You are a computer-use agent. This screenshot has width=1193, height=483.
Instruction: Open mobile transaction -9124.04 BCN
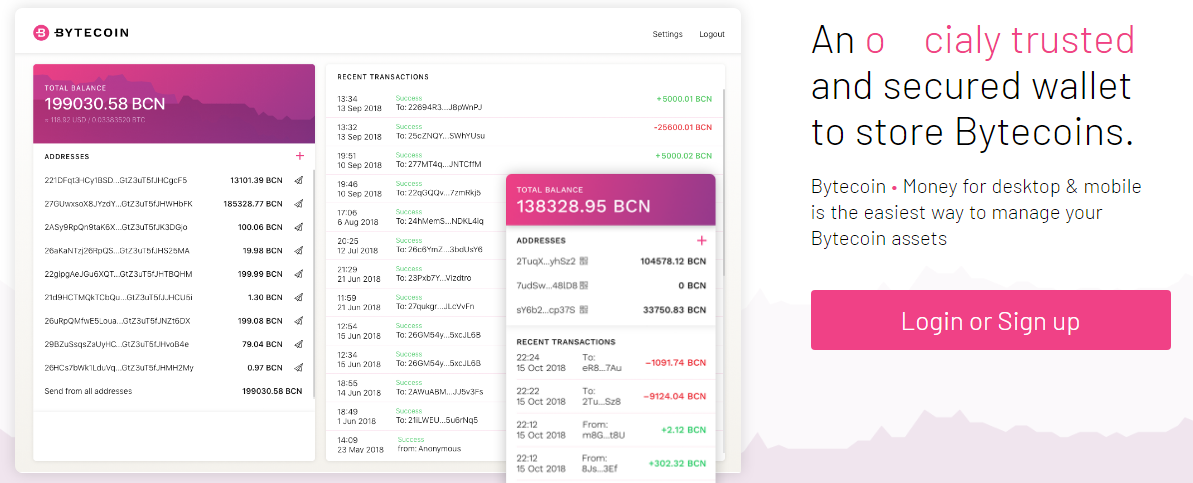tap(611, 396)
